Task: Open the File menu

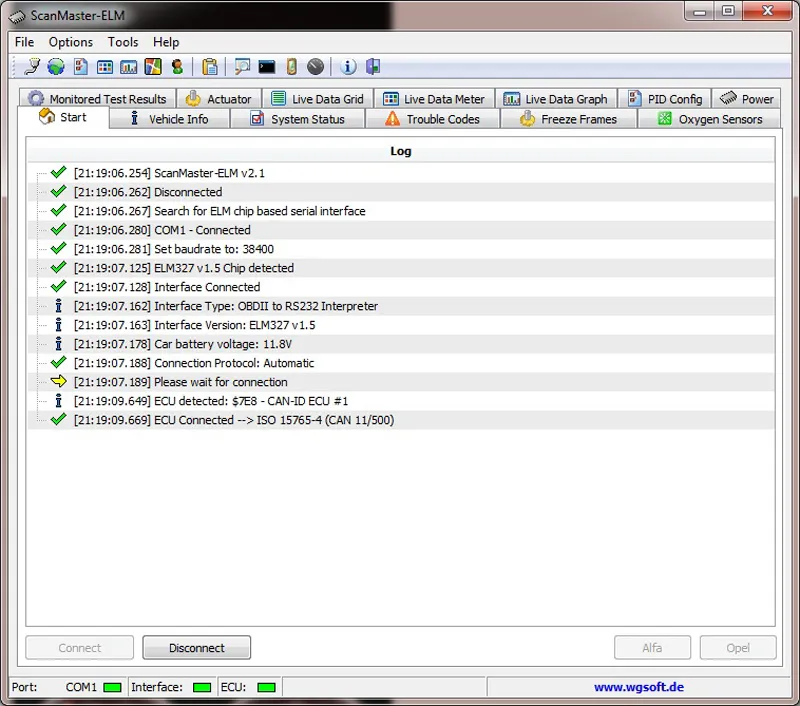Action: pos(24,42)
